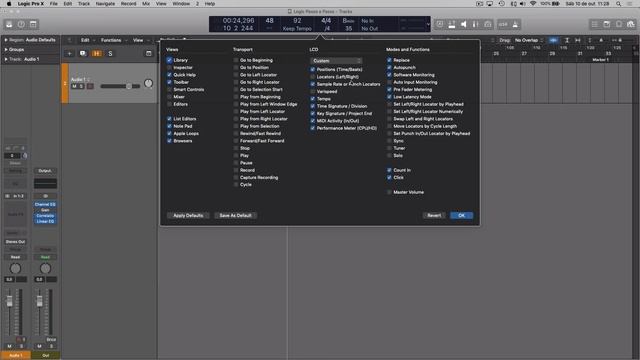The height and width of the screenshot is (360, 640).
Task: Toggle the Count In 1234 icon
Action: click(503, 24)
